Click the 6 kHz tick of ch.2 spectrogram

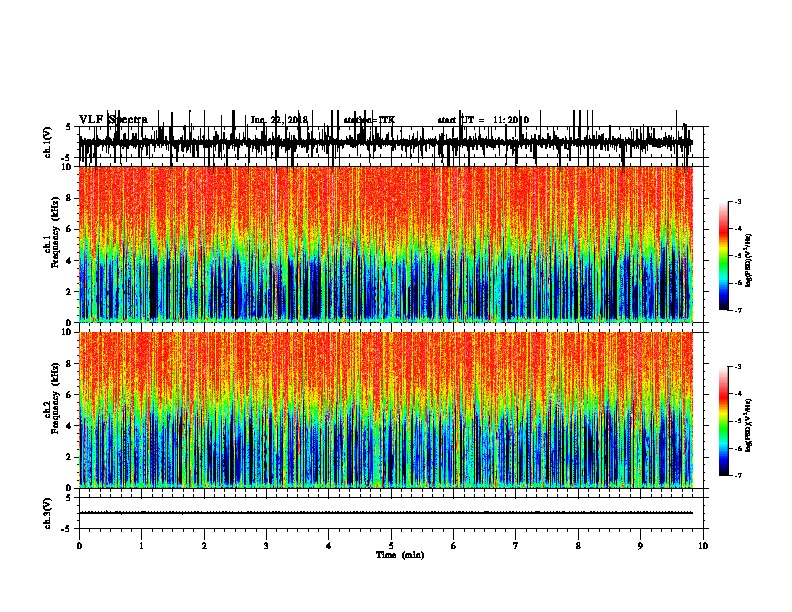(x=70, y=395)
